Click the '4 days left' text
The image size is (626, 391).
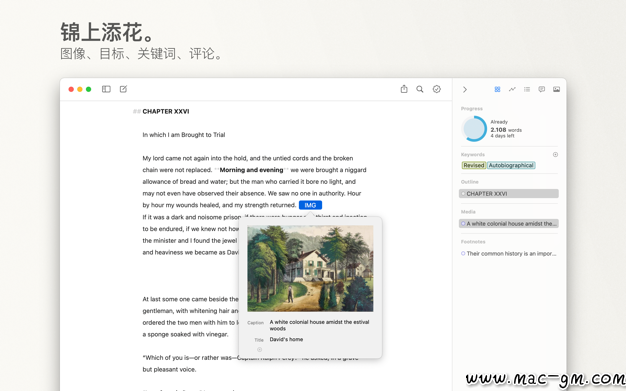coord(502,136)
